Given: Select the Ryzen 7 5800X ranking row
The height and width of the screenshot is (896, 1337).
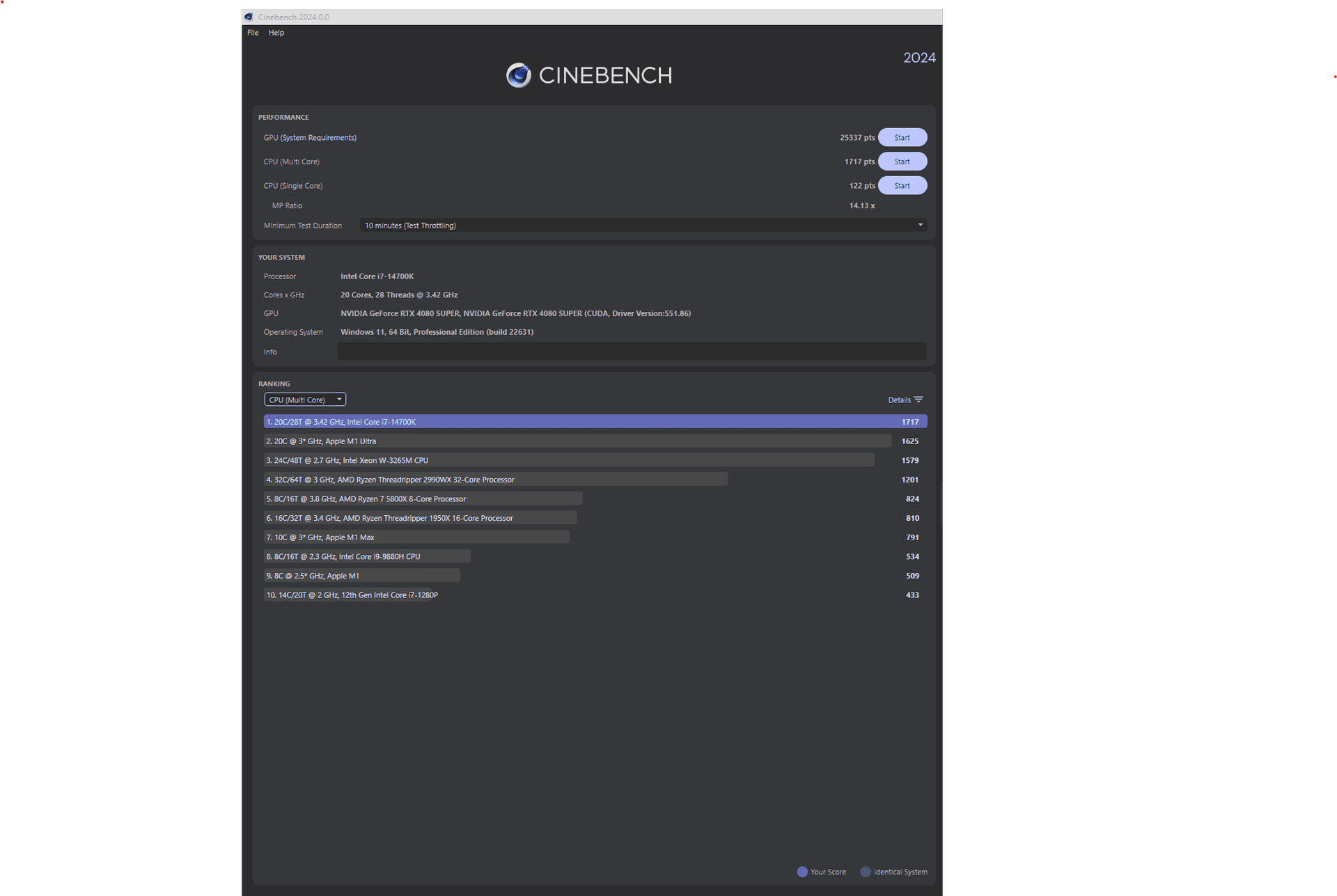Looking at the screenshot, I should click(595, 499).
